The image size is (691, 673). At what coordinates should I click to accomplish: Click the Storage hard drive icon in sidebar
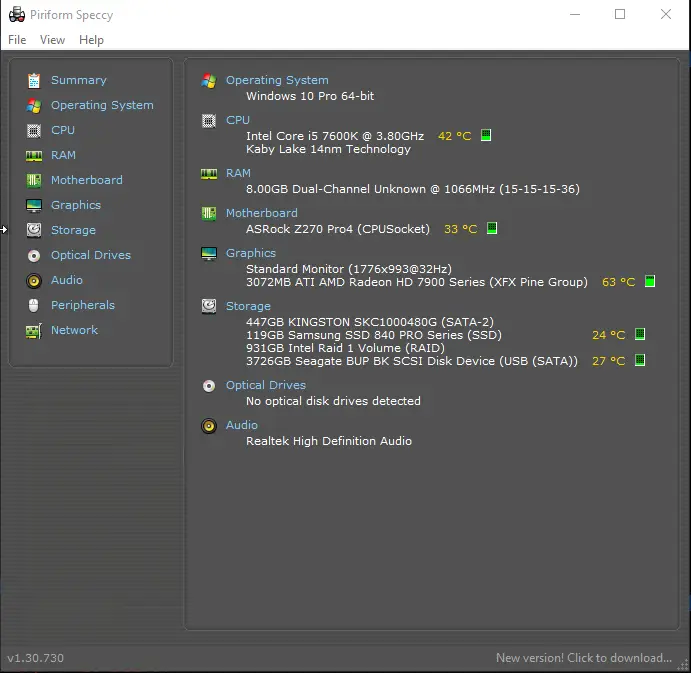pyautogui.click(x=34, y=230)
